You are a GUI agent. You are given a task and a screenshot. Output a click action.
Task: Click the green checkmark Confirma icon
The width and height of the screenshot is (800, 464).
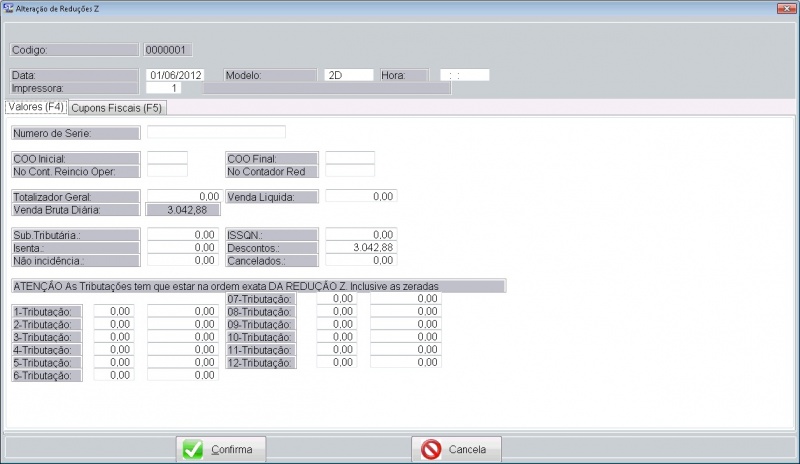(x=193, y=450)
